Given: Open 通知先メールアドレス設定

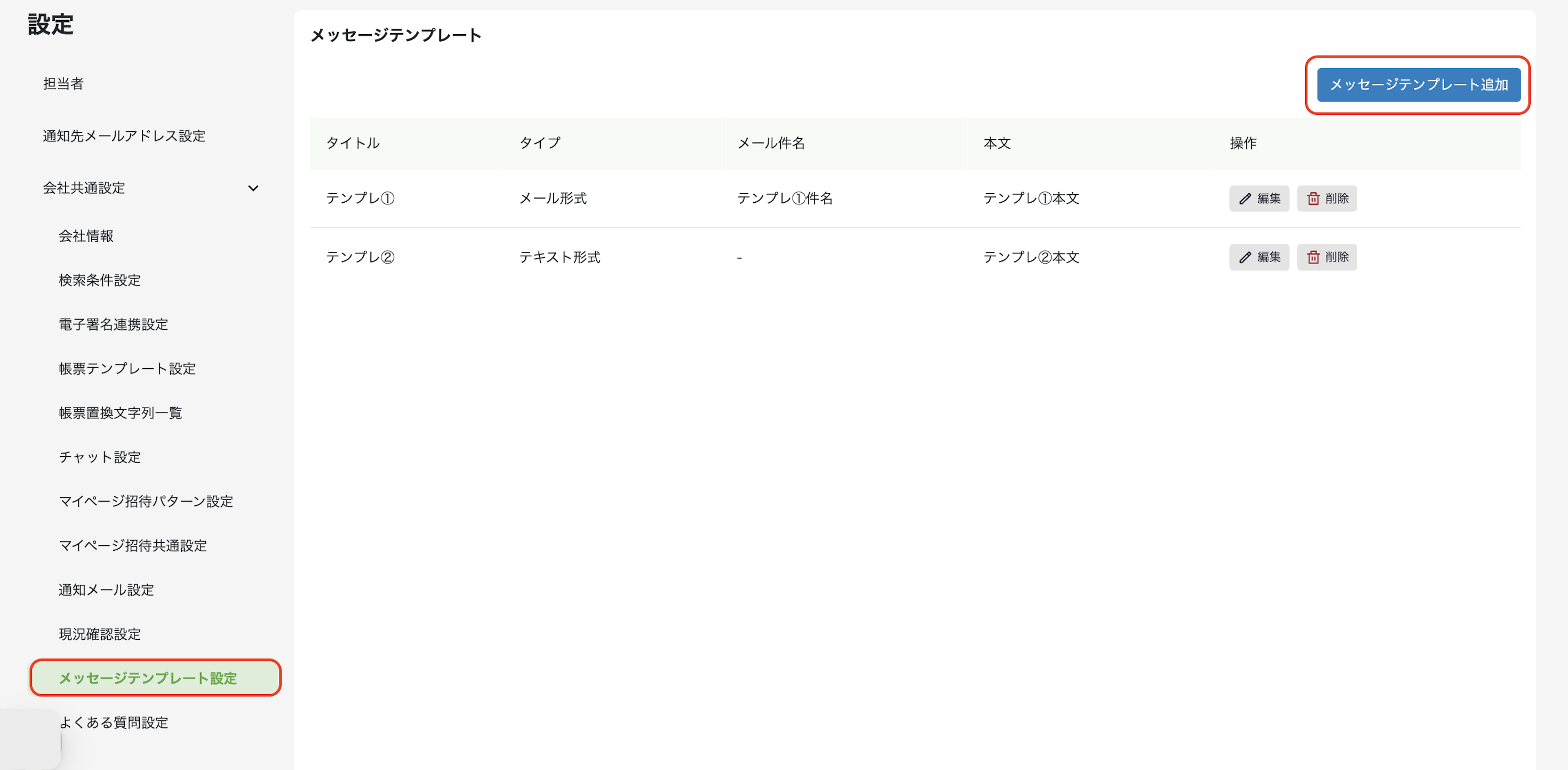Looking at the screenshot, I should pos(124,136).
